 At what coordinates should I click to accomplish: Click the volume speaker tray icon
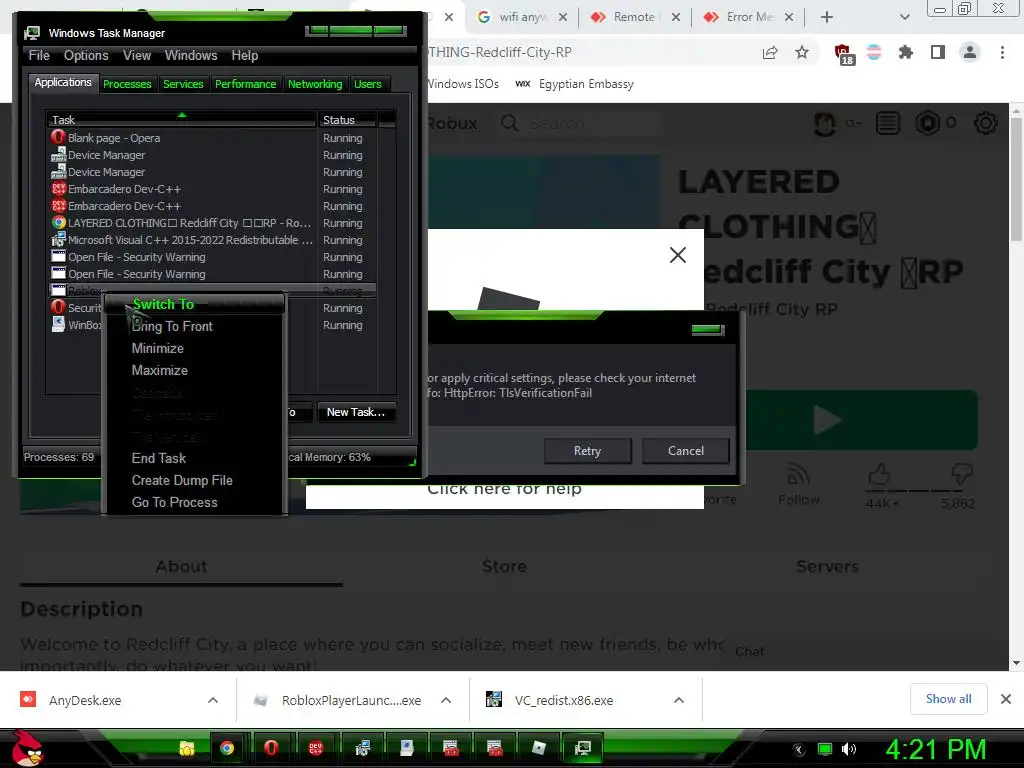click(x=849, y=749)
